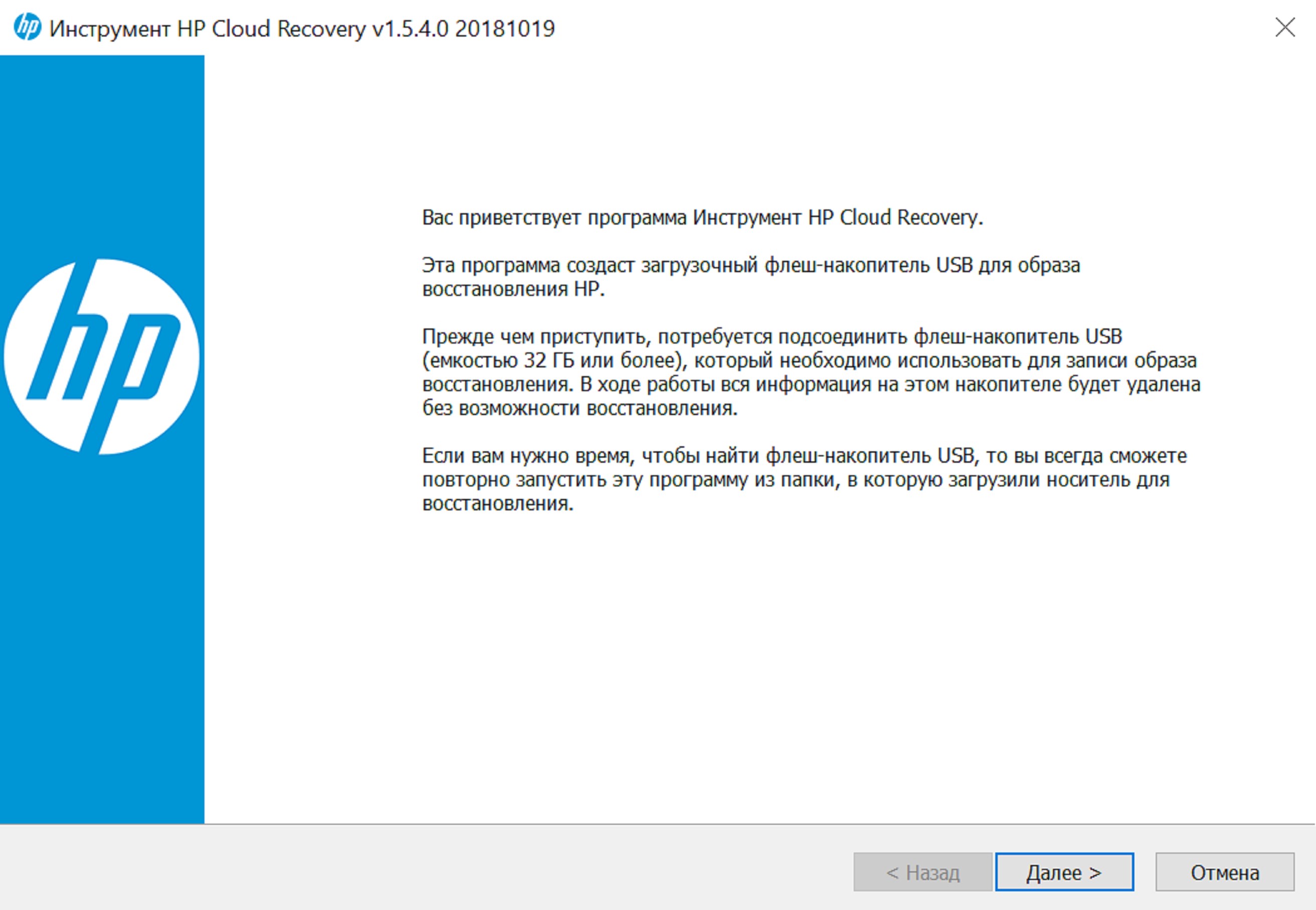Click the version date "20181019" in the title
Viewport: 1316px width, 910px height.
(x=505, y=29)
